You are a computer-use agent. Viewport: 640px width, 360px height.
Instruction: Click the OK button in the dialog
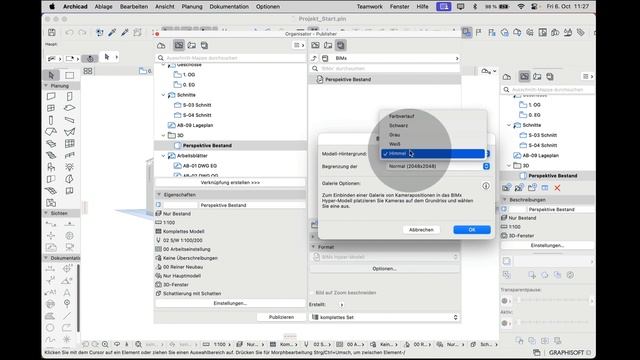(x=472, y=230)
